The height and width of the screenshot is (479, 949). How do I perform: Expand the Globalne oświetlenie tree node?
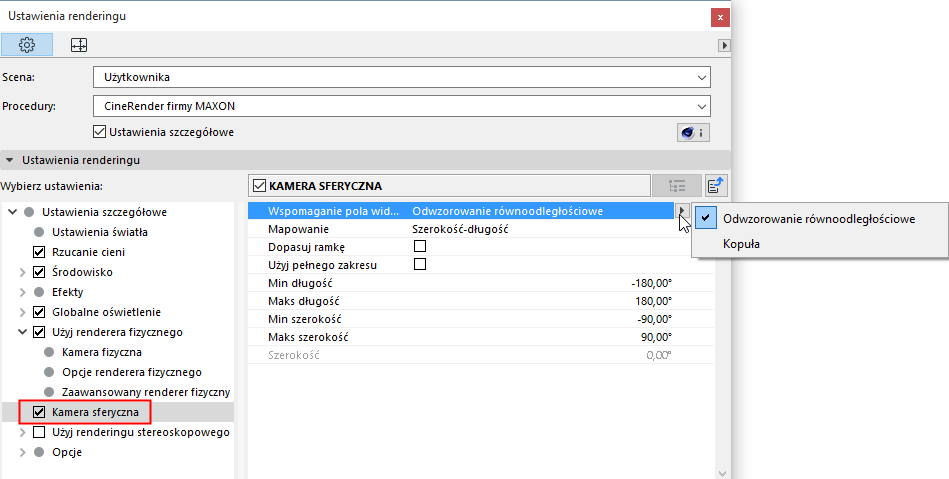(22, 312)
